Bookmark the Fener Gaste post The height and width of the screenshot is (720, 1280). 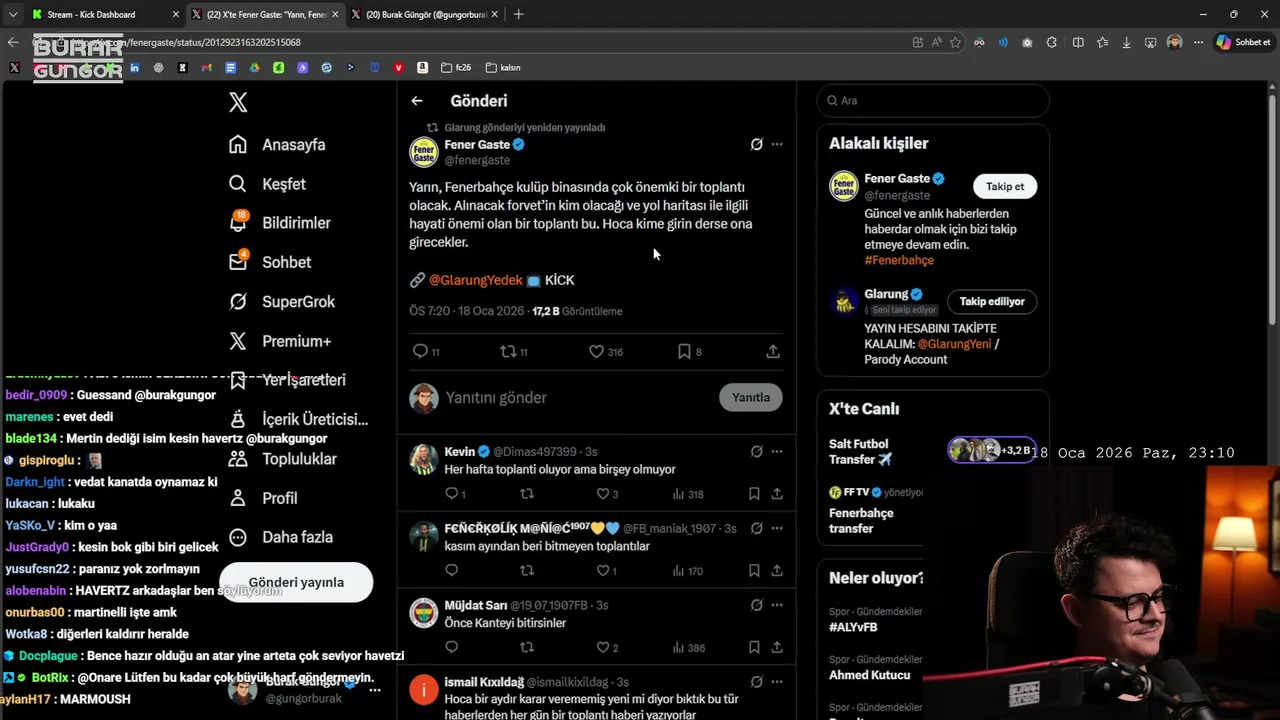[x=689, y=351]
